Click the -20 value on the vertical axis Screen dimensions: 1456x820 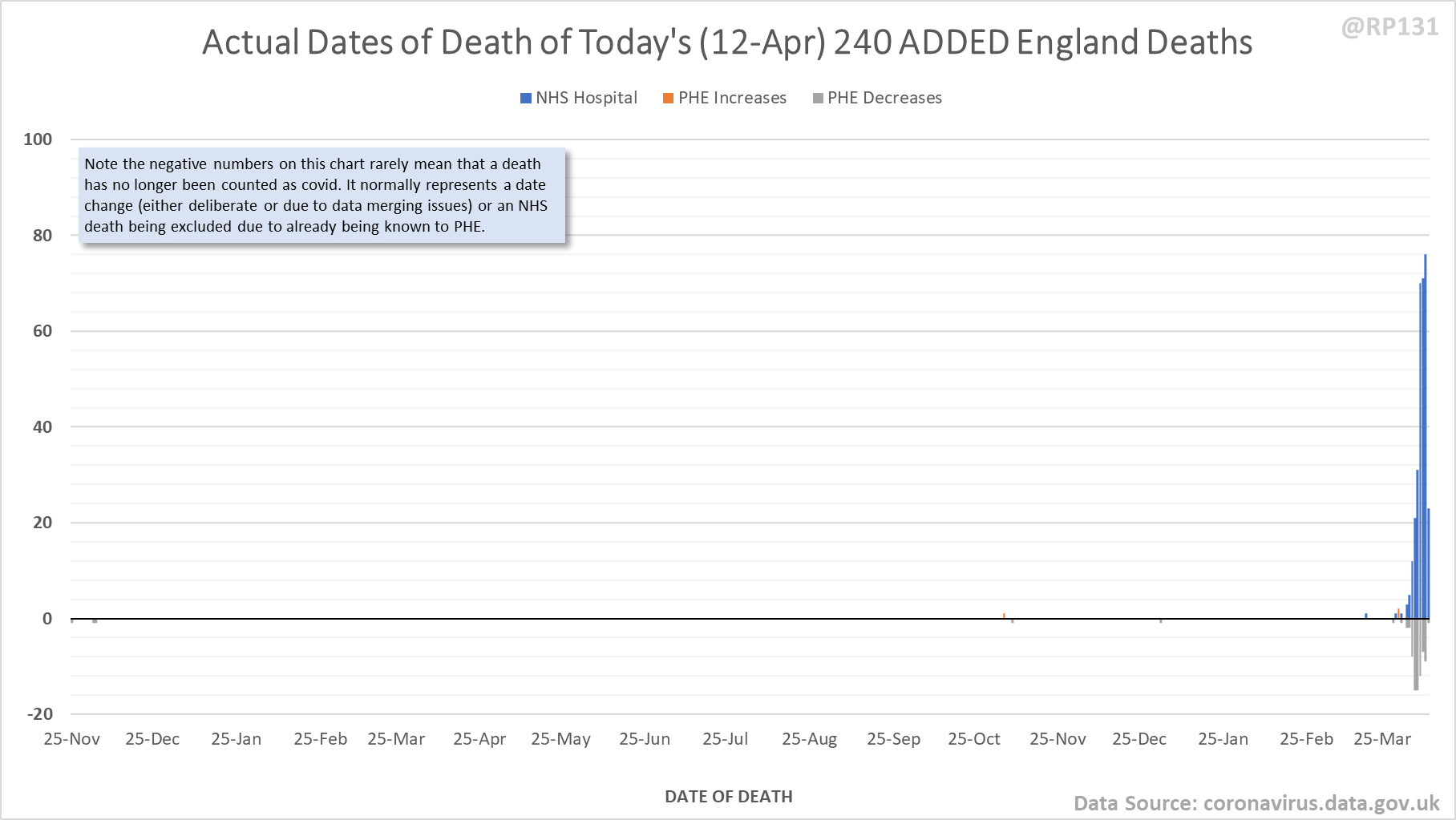pos(40,714)
